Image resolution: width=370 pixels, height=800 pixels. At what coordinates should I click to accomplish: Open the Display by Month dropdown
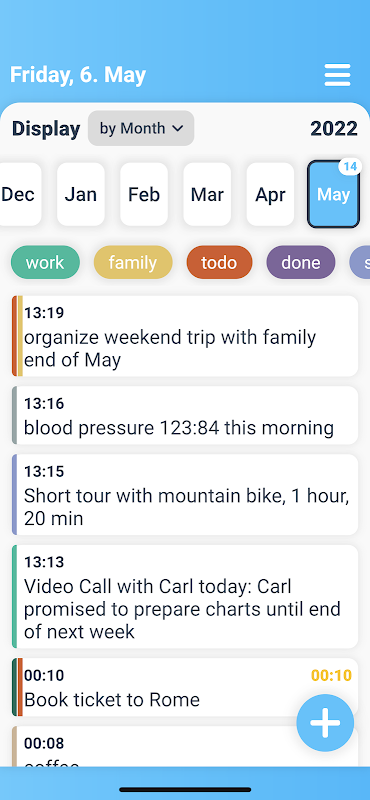coord(141,129)
